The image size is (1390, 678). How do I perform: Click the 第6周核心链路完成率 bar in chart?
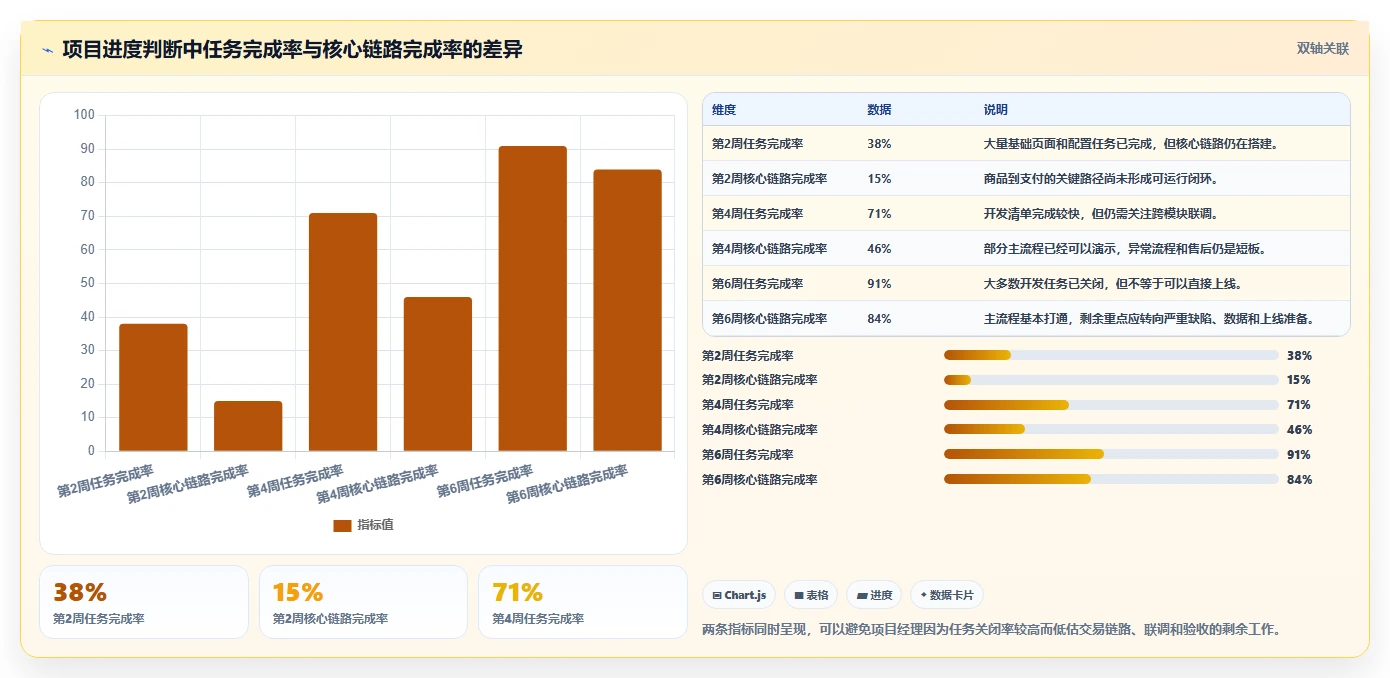click(628, 310)
